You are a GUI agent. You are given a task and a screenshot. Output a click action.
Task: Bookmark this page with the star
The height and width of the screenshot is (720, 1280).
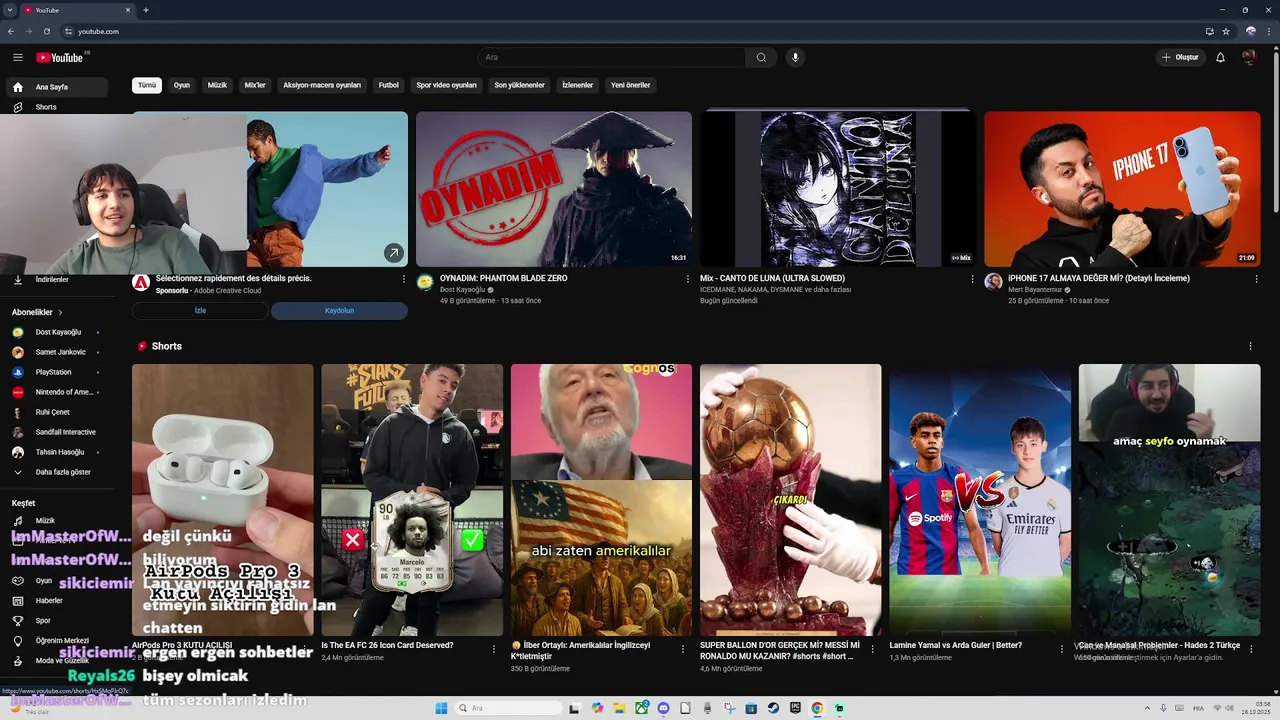coord(1226,31)
